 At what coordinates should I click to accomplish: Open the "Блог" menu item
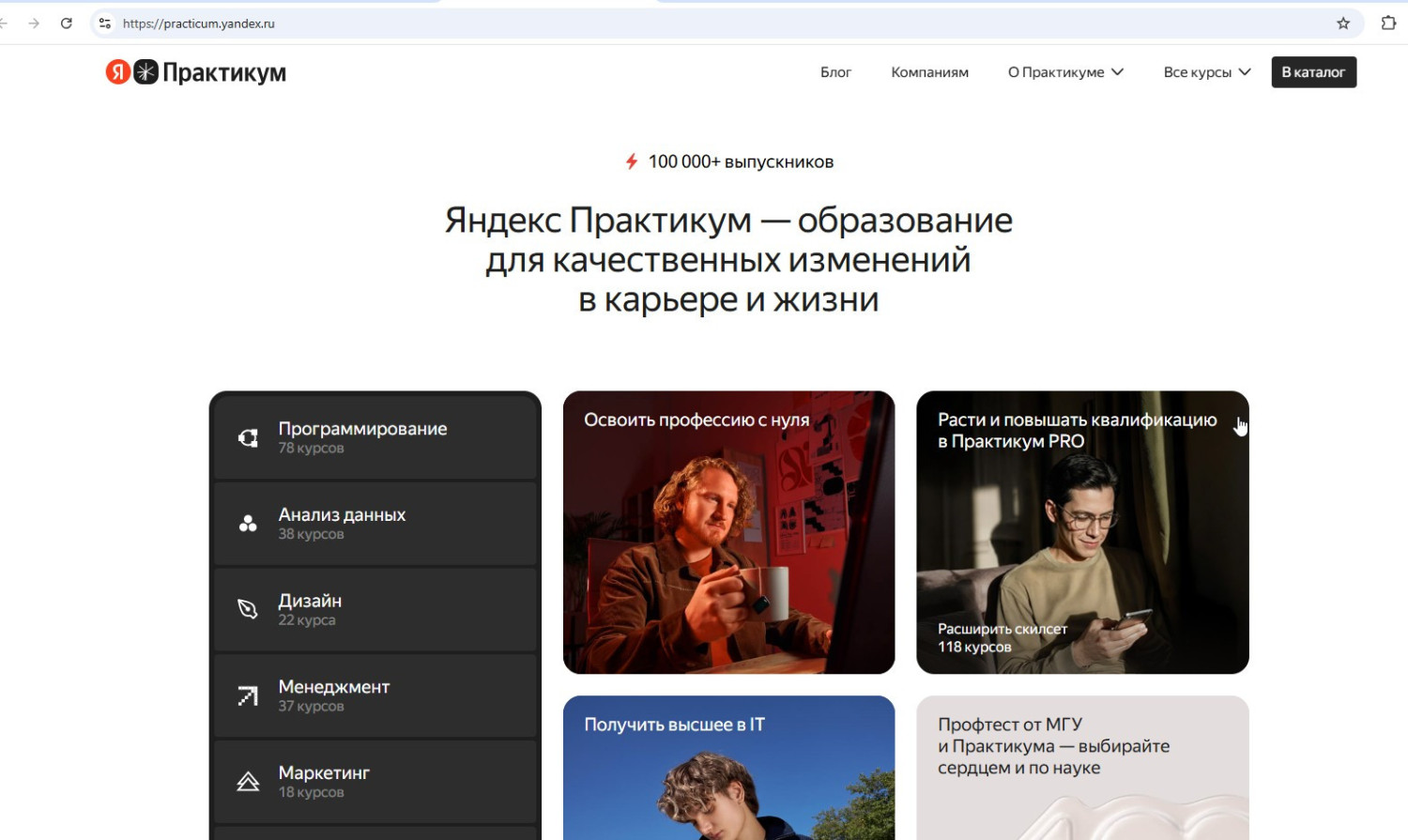pyautogui.click(x=835, y=72)
